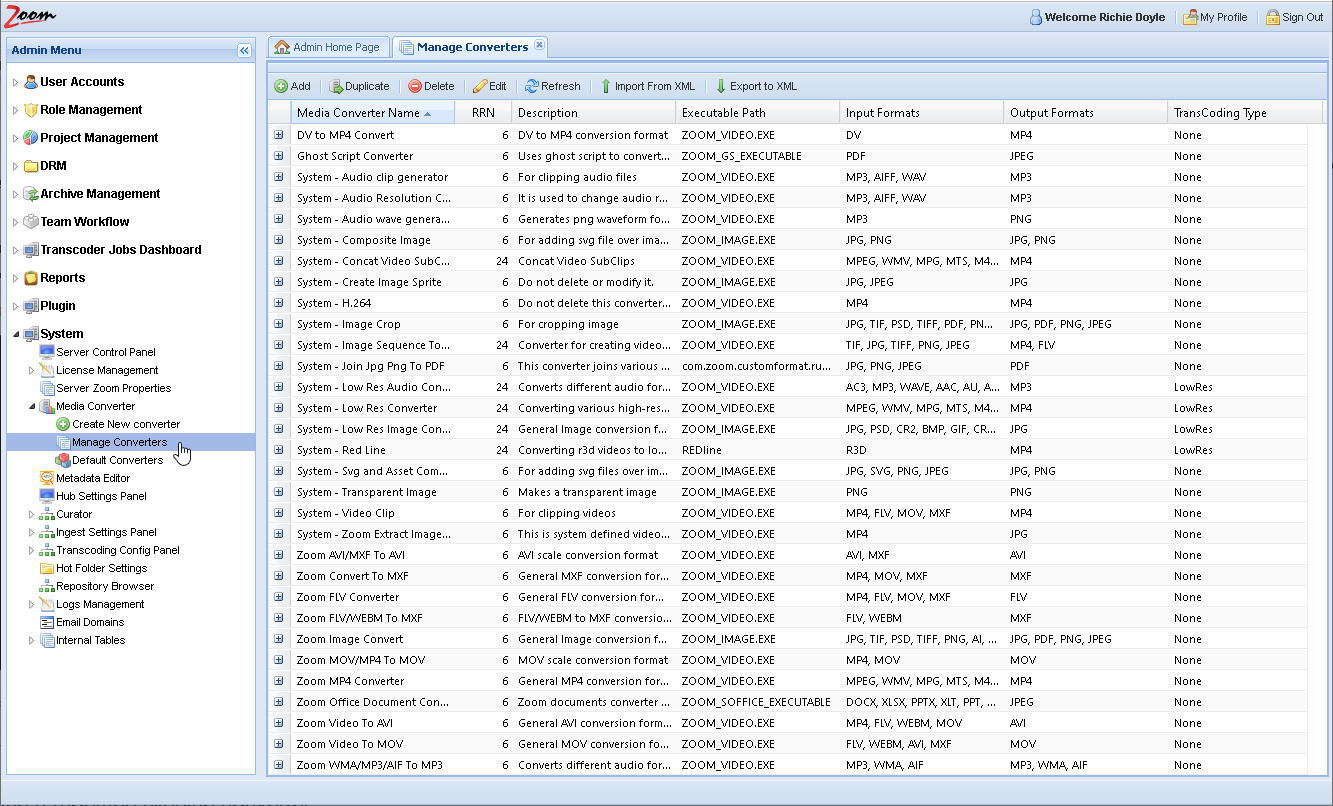The height and width of the screenshot is (806, 1333).
Task: Expand the User Accounts menu arrow
Action: 15,82
